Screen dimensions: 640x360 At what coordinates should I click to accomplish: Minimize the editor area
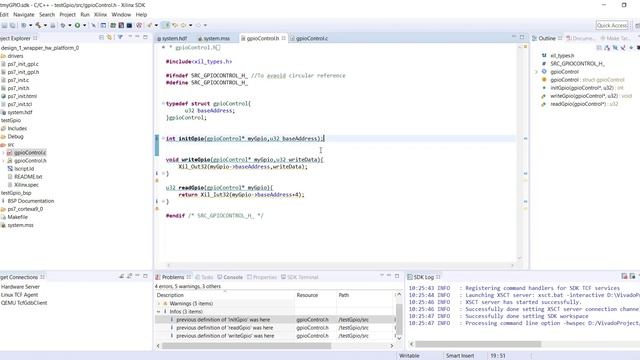(x=514, y=37)
